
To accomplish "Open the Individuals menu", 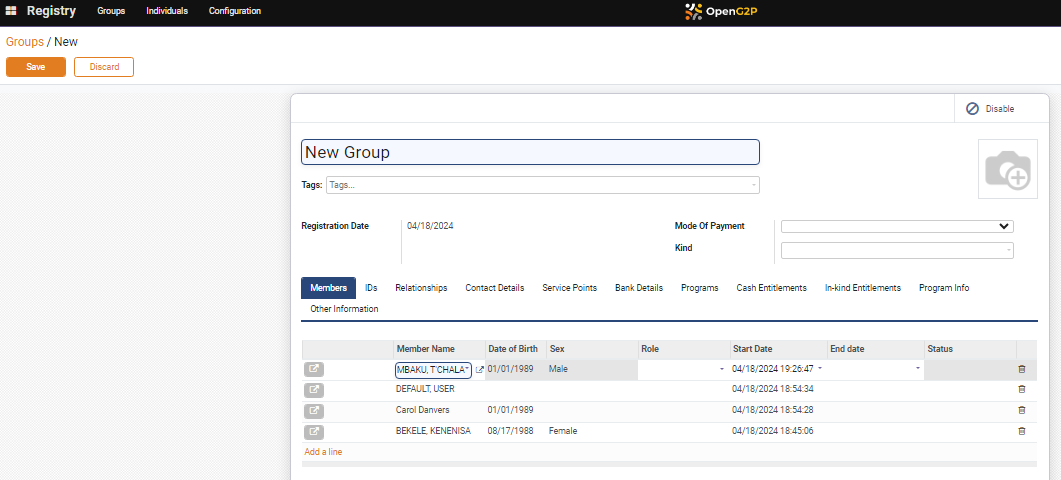I will [x=166, y=11].
